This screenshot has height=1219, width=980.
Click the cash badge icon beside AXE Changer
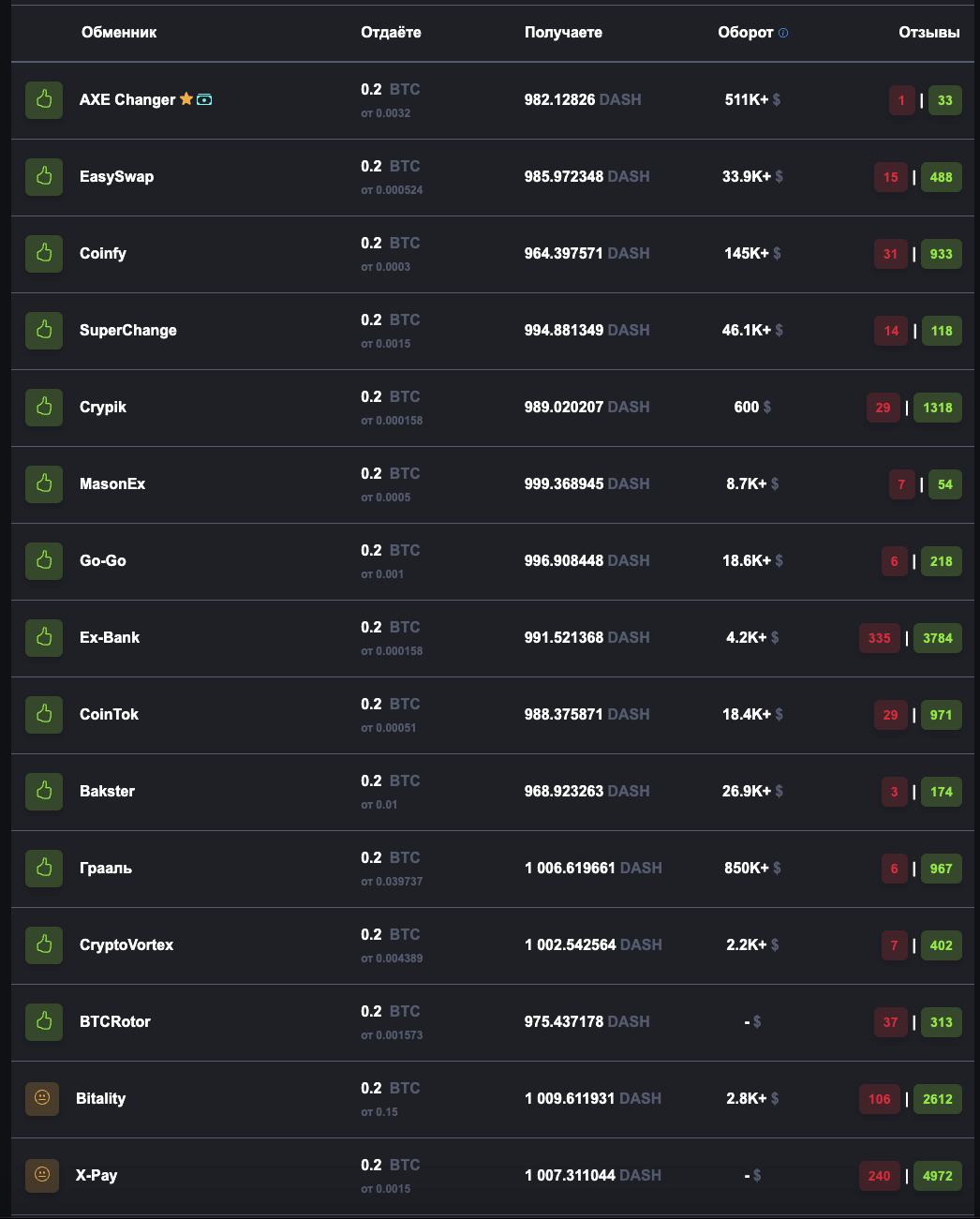click(204, 99)
